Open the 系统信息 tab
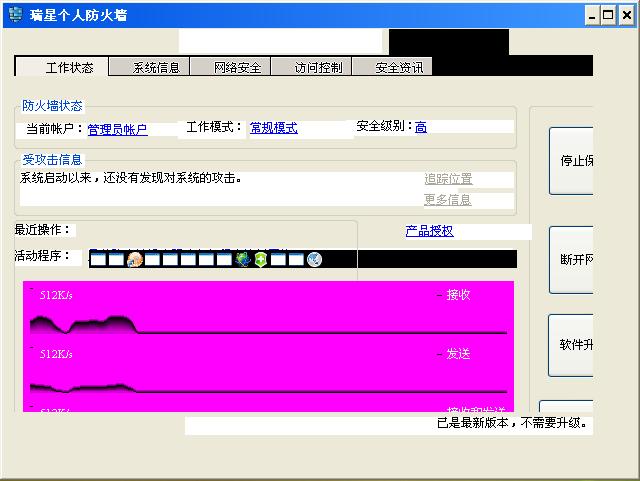The height and width of the screenshot is (481, 640). (149, 67)
